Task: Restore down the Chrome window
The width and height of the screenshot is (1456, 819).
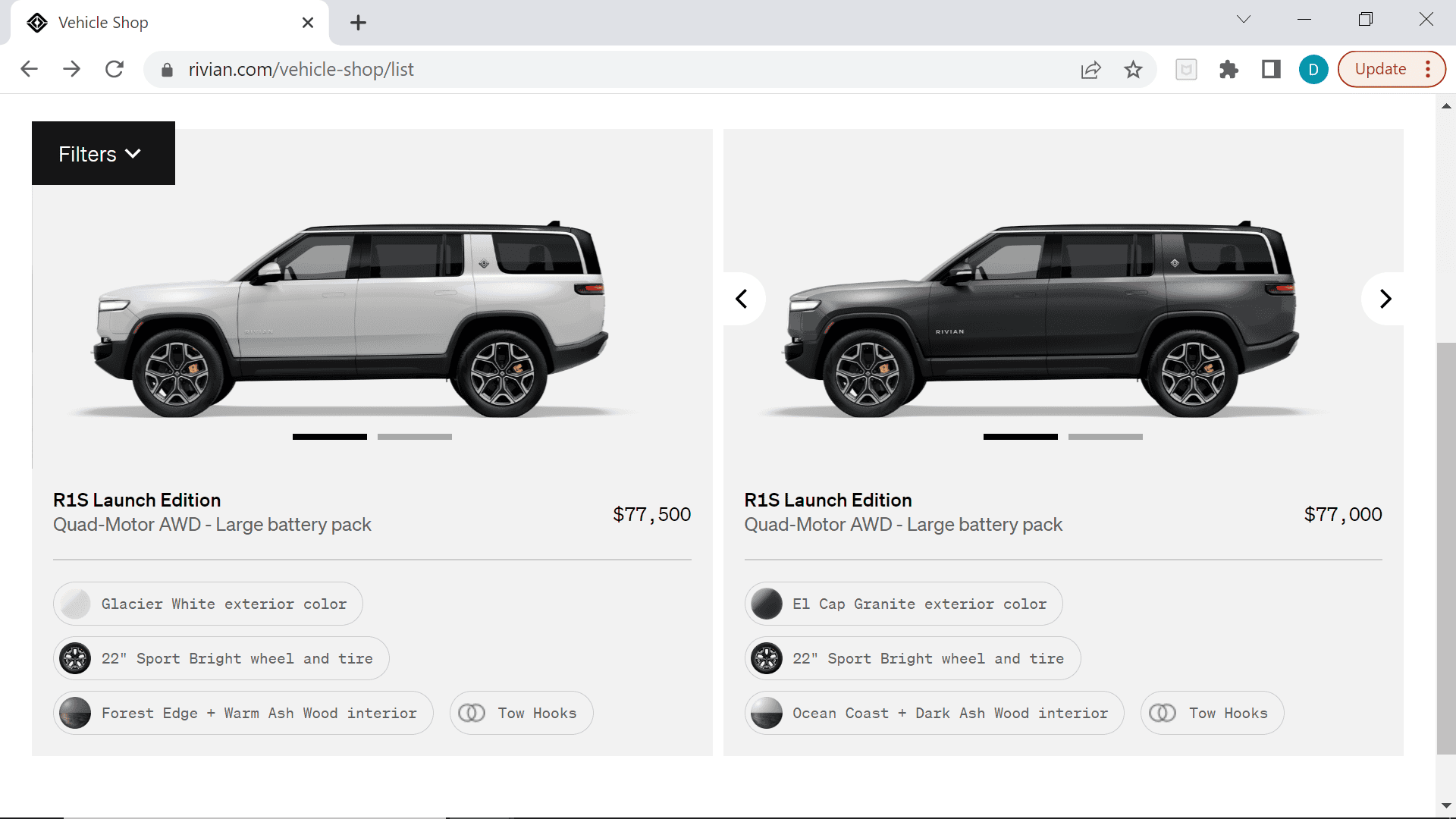Action: pos(1365,20)
